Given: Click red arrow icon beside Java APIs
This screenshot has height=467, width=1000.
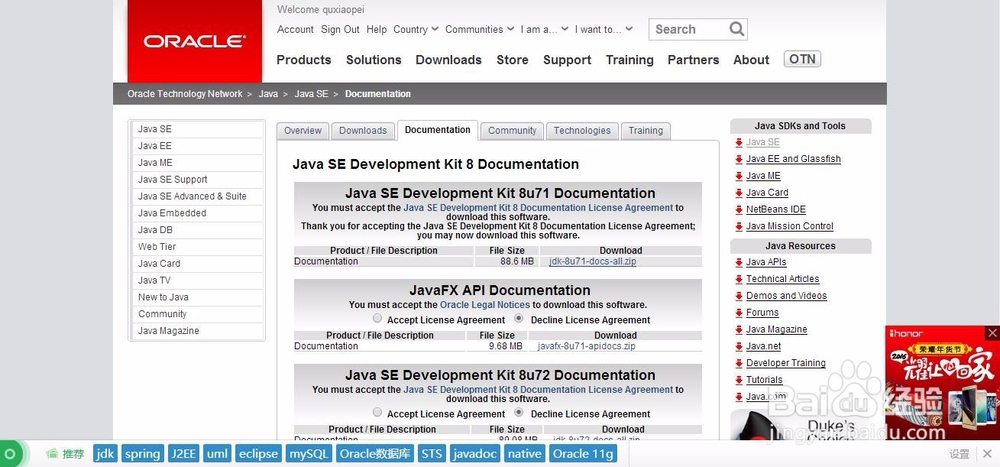Looking at the screenshot, I should click(x=739, y=262).
